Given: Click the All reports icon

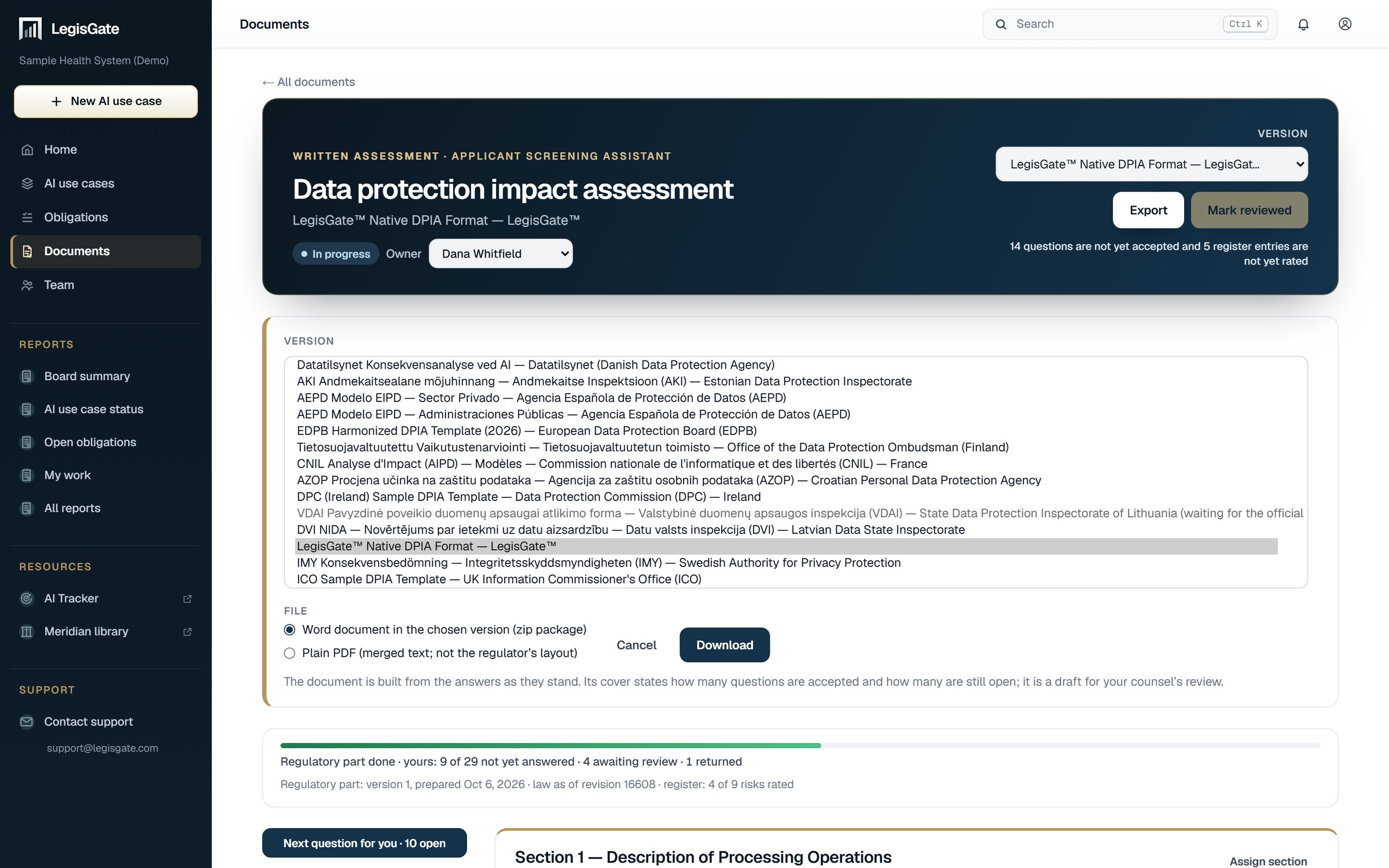Looking at the screenshot, I should click(27, 509).
